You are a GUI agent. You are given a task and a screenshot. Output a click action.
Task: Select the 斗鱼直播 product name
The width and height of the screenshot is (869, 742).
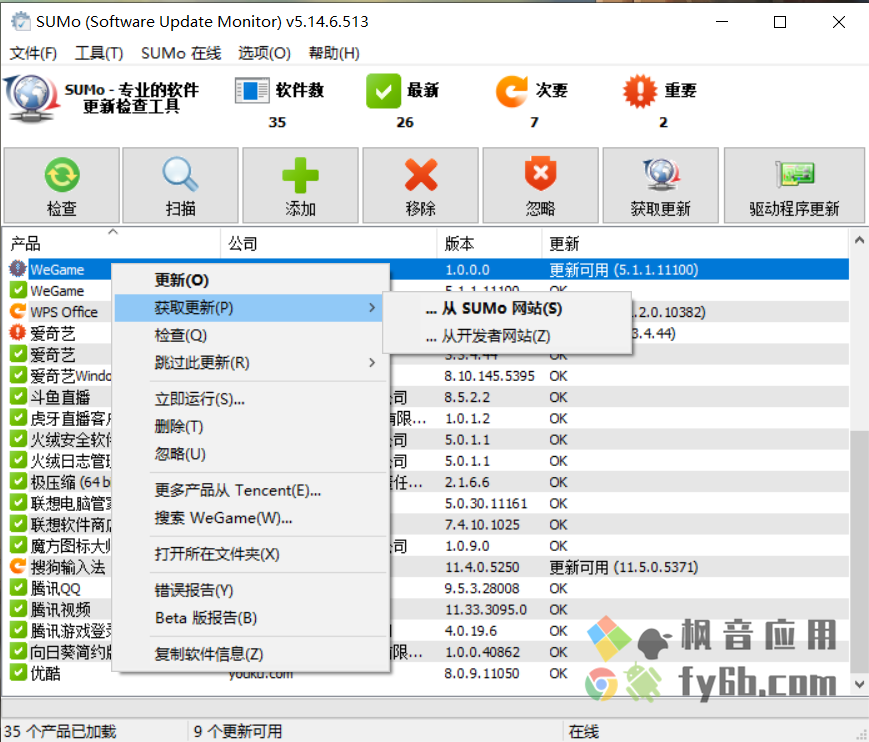point(60,397)
